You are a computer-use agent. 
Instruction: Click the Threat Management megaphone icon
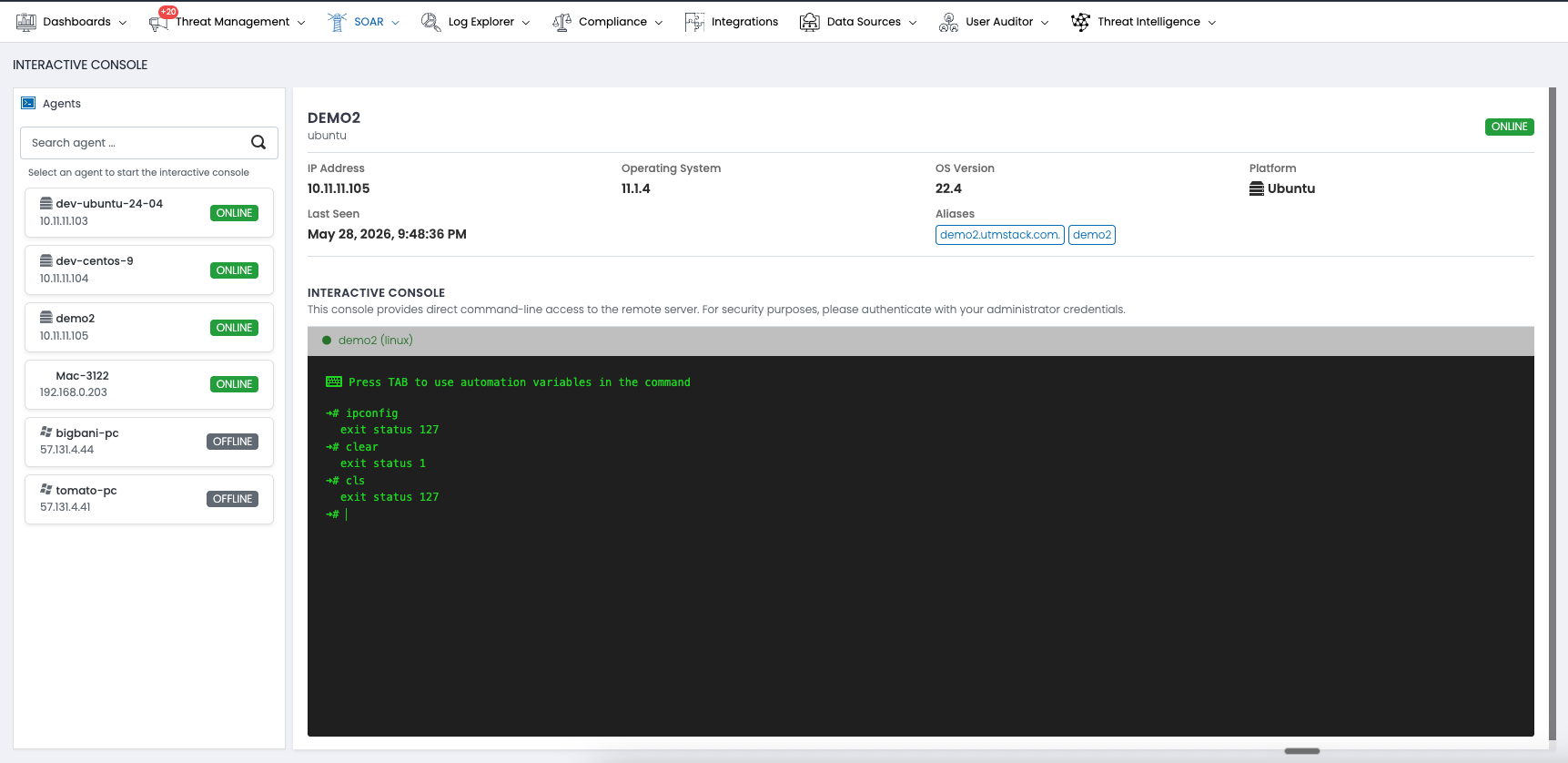[158, 24]
